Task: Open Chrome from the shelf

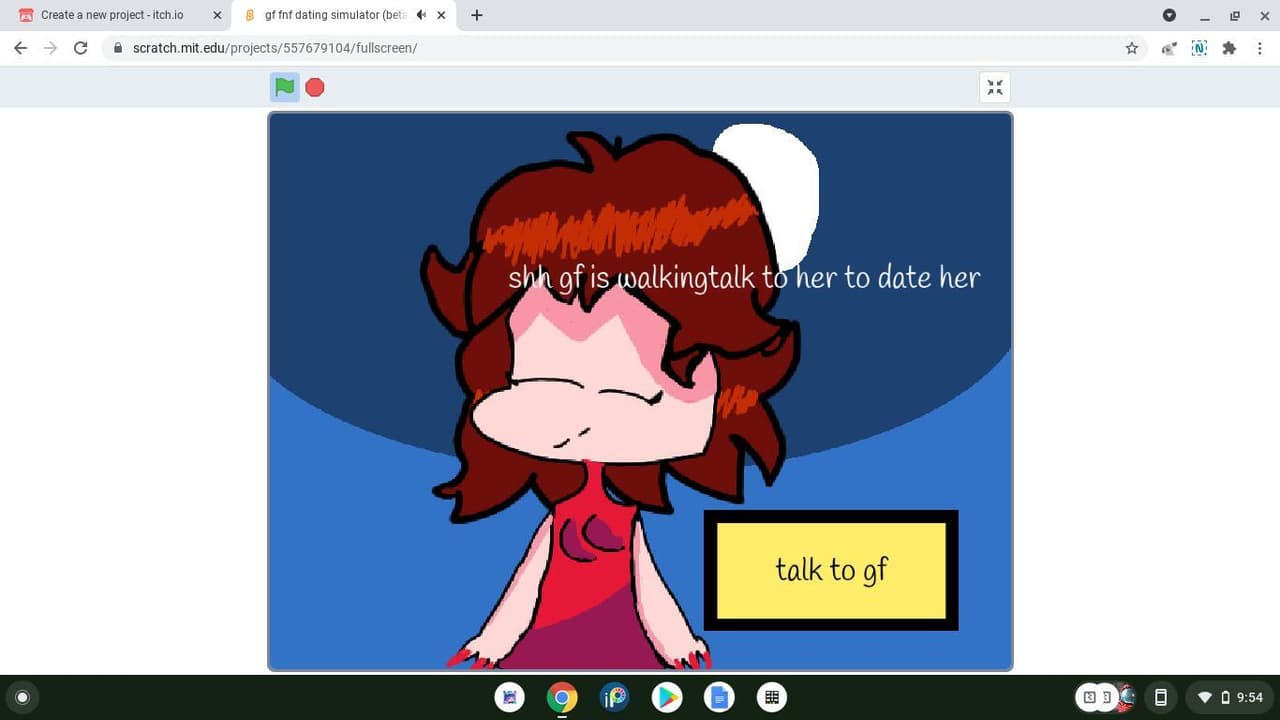Action: [x=562, y=697]
